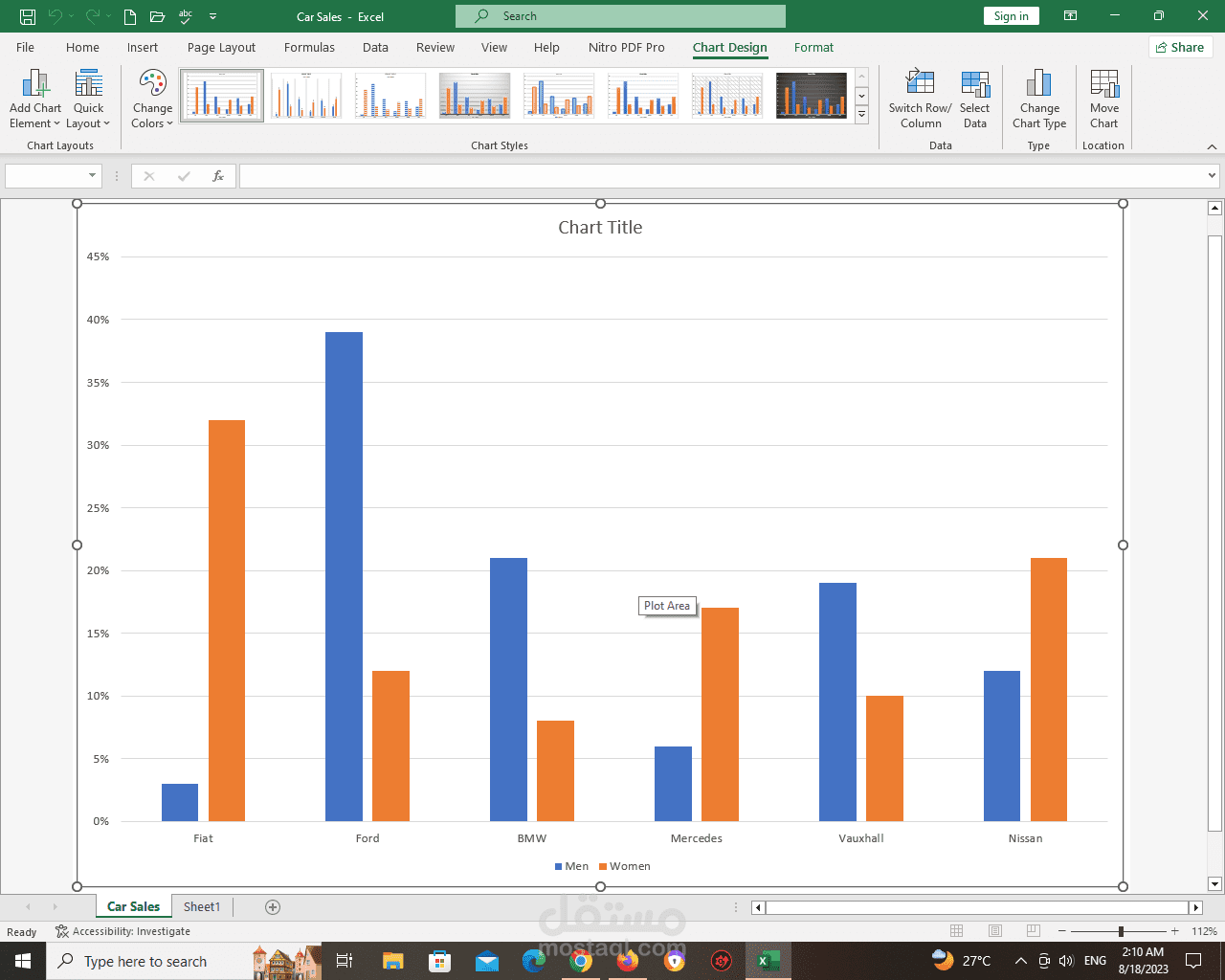Click Change Chart Type
The width and height of the screenshot is (1225, 980).
[1039, 100]
